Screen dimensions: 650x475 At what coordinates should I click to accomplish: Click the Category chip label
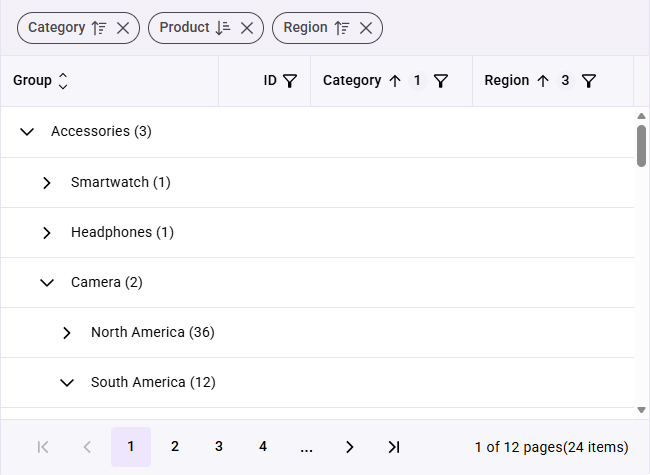(x=56, y=27)
